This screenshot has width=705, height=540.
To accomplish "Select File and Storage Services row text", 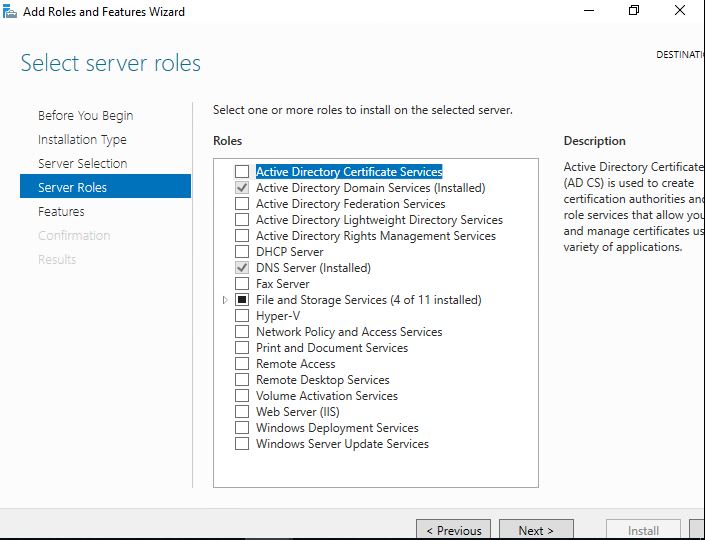I will pos(369,299).
